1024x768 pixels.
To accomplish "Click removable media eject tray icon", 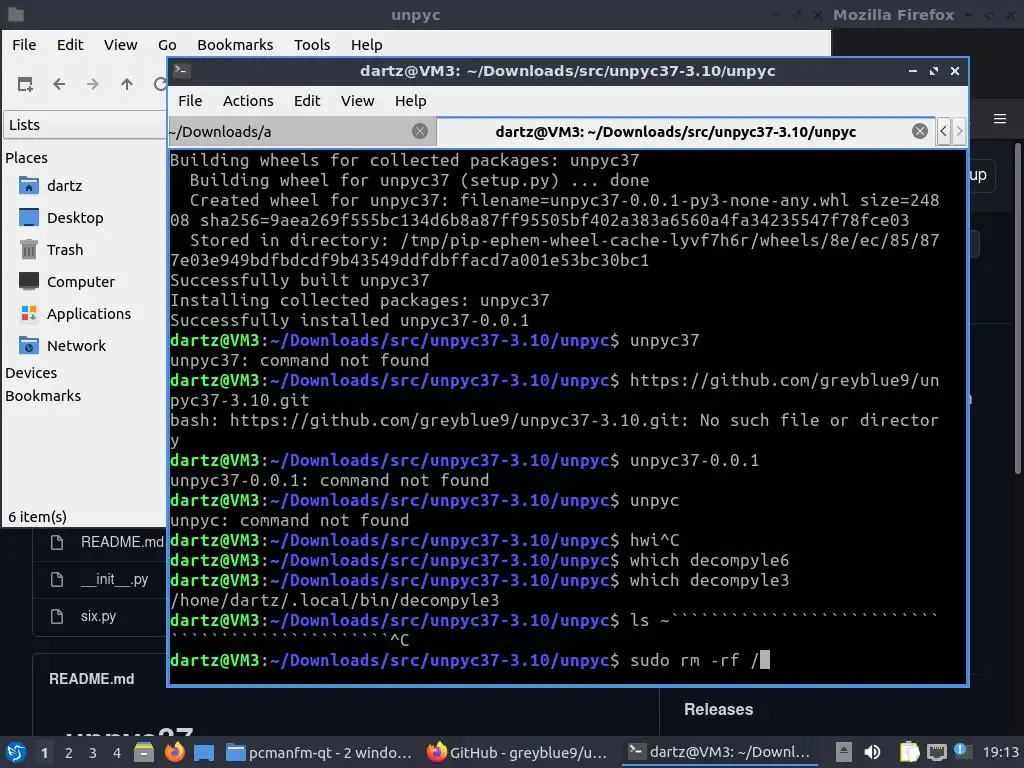I will click(844, 752).
